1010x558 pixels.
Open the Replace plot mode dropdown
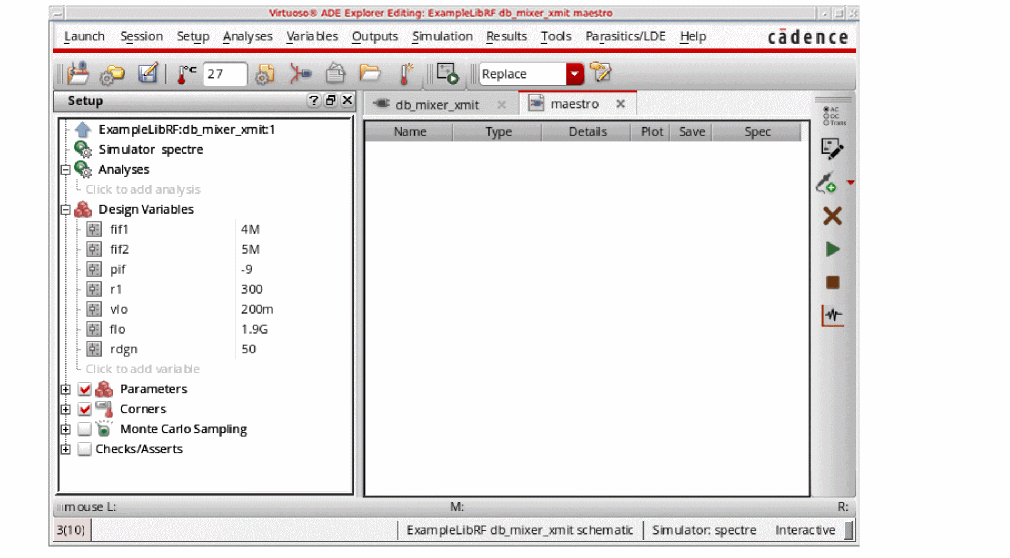(x=574, y=74)
